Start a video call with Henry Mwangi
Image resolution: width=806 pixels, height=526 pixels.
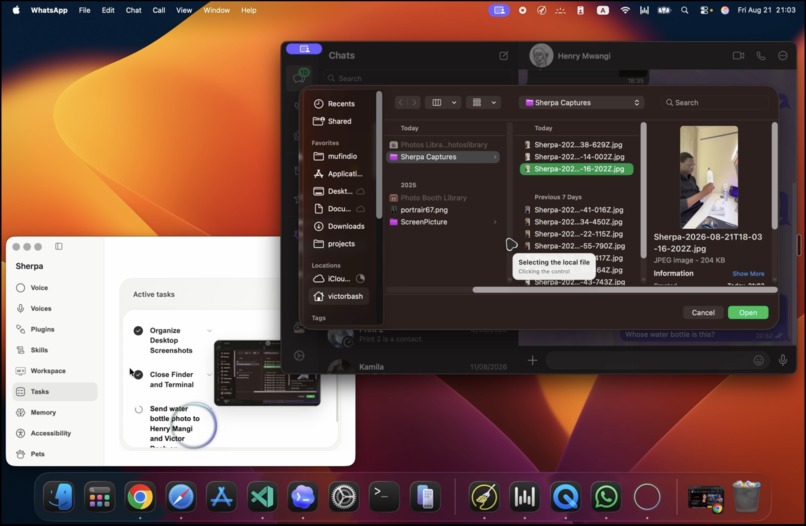(738, 56)
